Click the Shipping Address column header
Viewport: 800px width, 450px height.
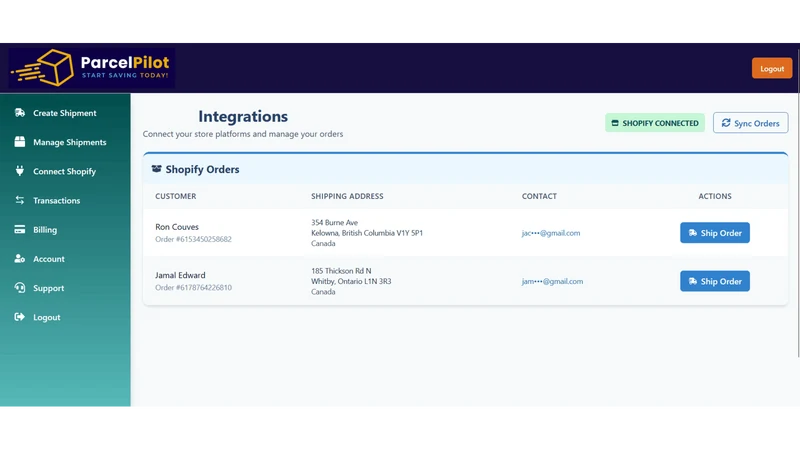click(347, 196)
